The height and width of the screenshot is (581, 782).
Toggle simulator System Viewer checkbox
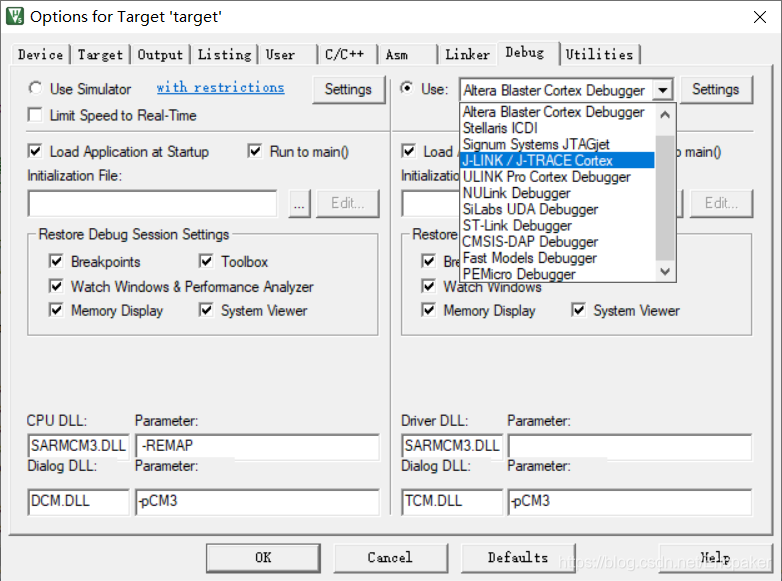206,310
